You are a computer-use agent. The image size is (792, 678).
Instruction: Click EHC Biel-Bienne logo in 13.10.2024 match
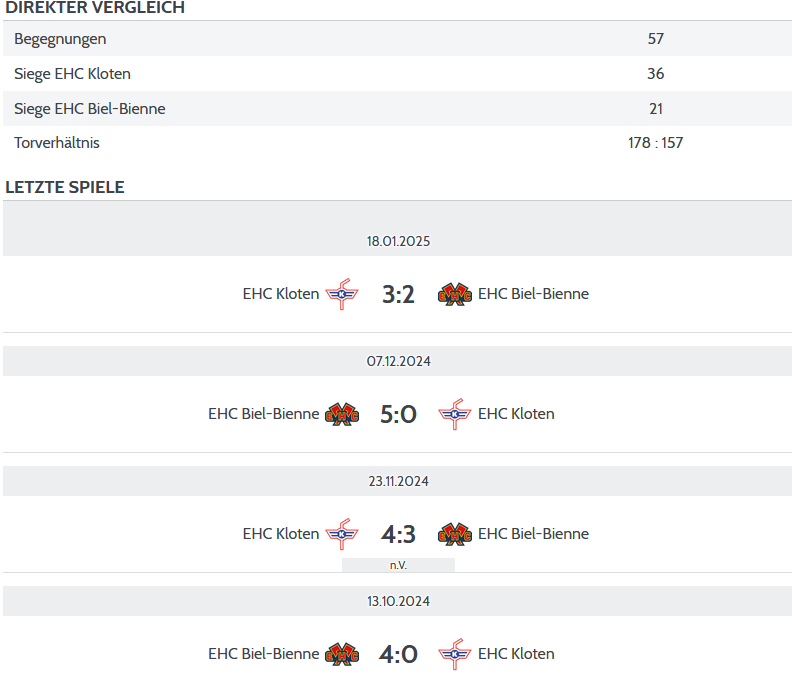(341, 654)
